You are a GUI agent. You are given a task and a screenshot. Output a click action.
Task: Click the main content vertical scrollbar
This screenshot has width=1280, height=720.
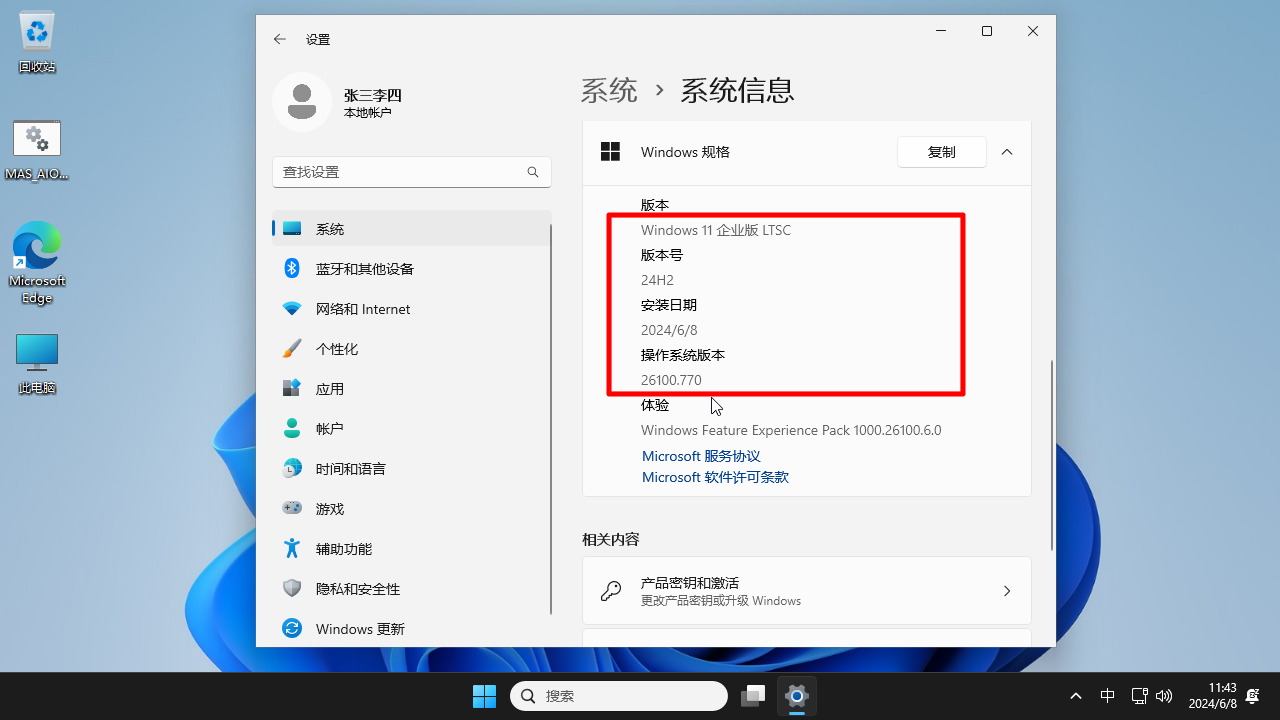pos(1052,455)
